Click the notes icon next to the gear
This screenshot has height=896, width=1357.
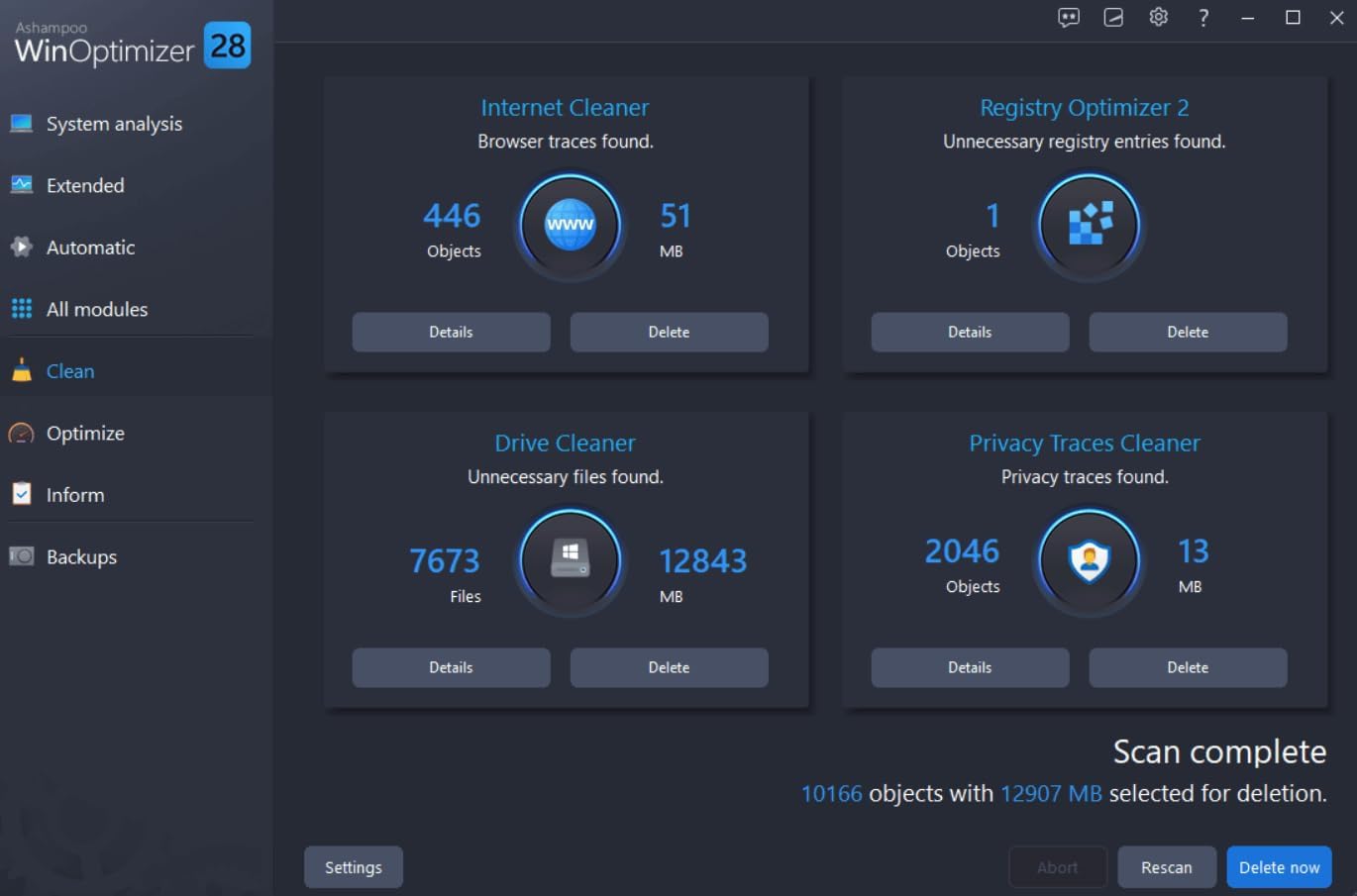1113,17
